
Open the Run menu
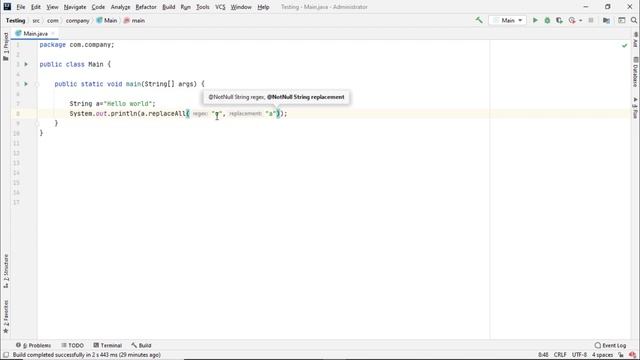pos(186,7)
